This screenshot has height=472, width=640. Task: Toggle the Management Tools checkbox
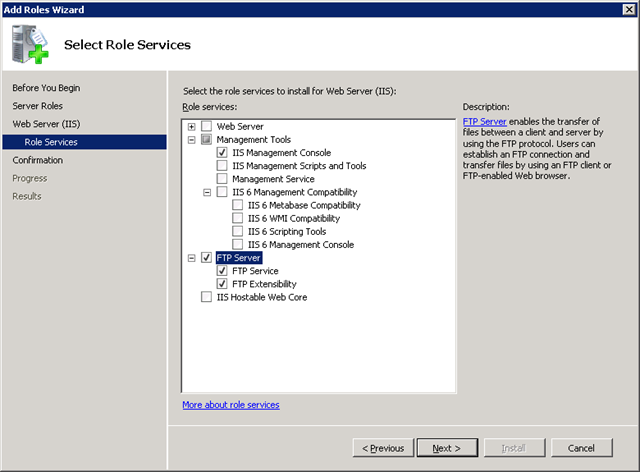coord(207,139)
